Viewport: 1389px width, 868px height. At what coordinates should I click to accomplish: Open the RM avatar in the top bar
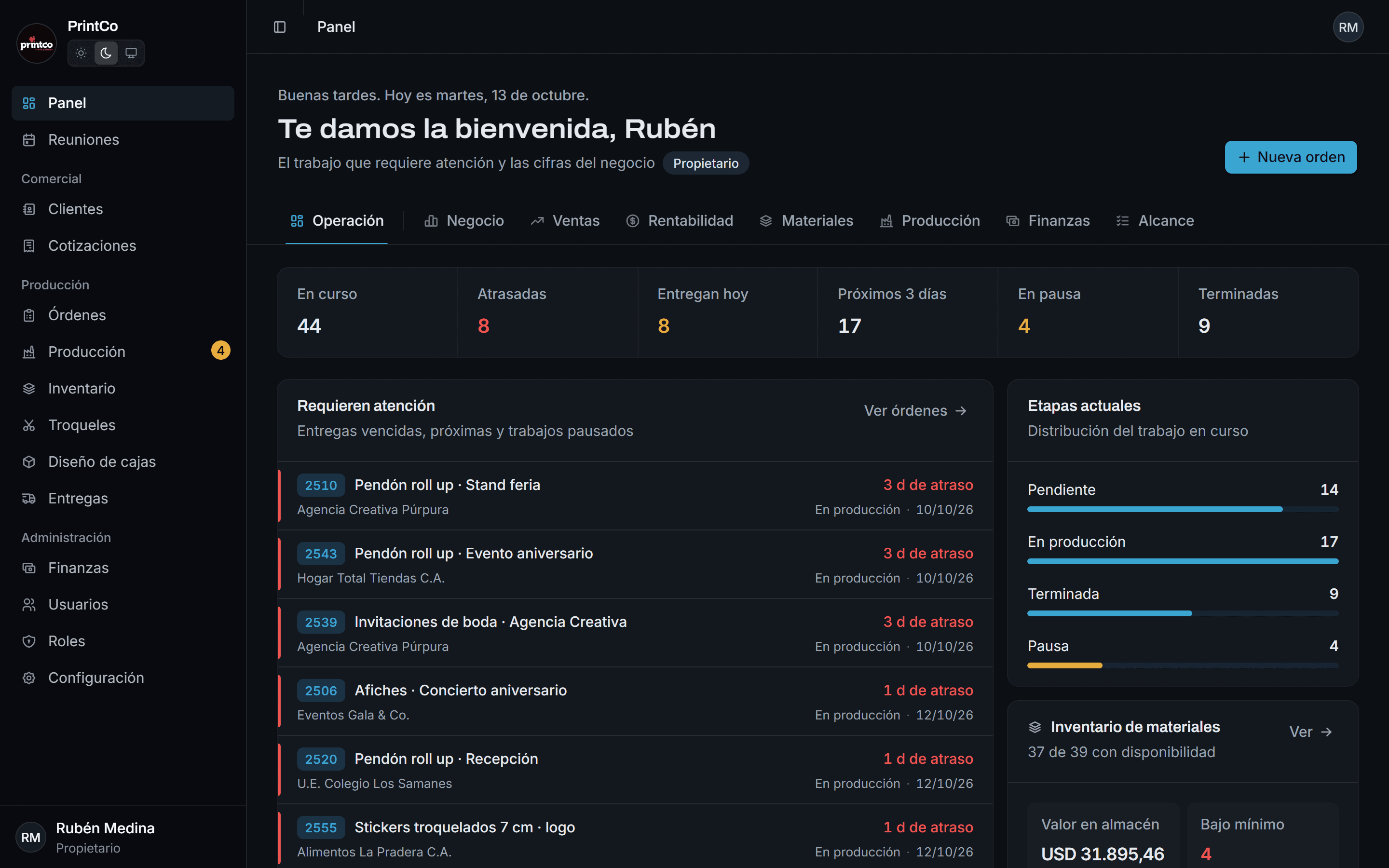click(x=1348, y=27)
